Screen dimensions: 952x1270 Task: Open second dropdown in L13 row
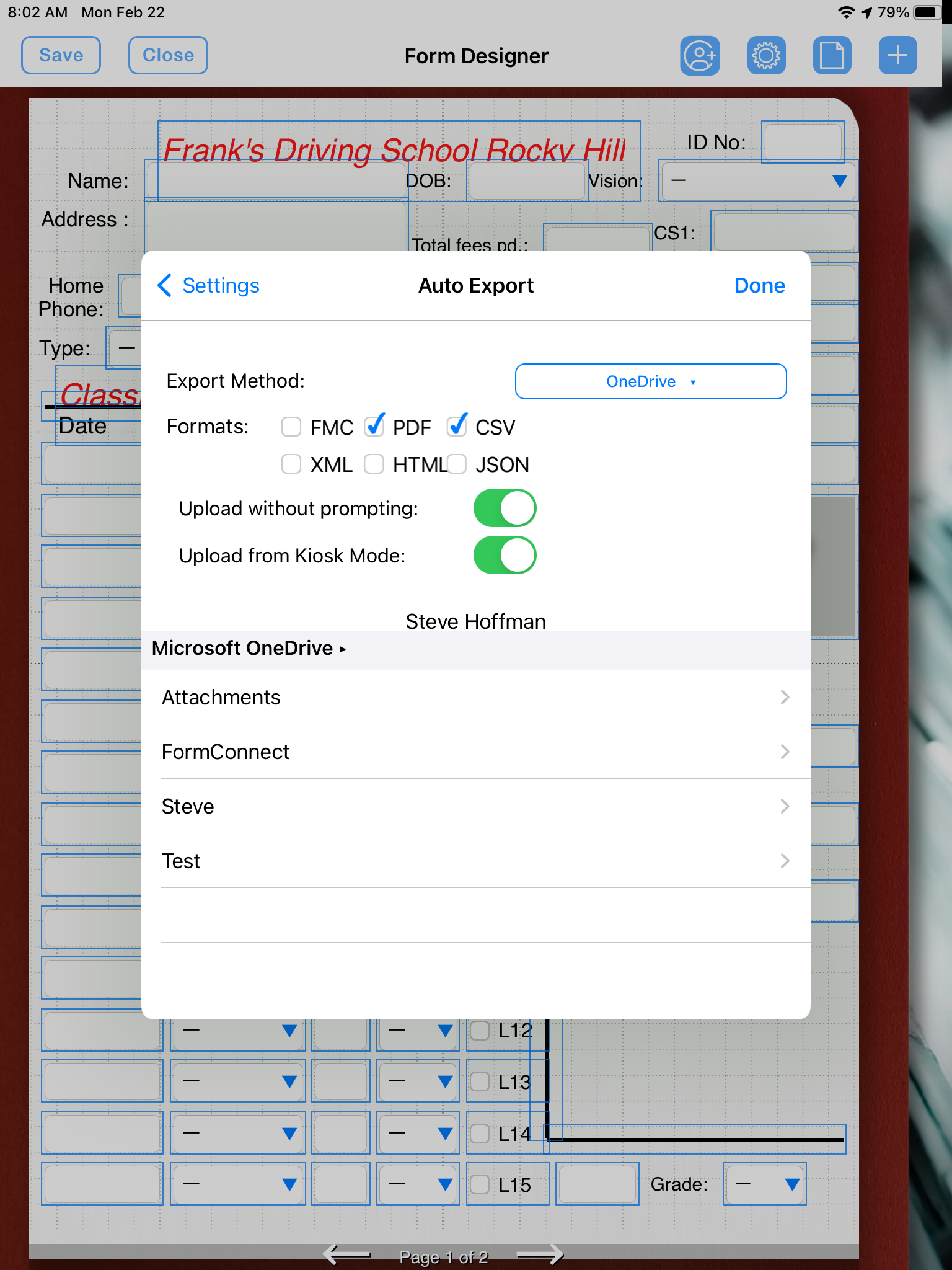(418, 1081)
